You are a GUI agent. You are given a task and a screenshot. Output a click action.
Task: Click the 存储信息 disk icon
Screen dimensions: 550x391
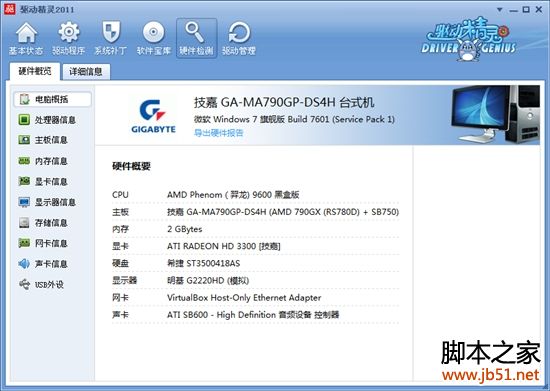[x=24, y=223]
